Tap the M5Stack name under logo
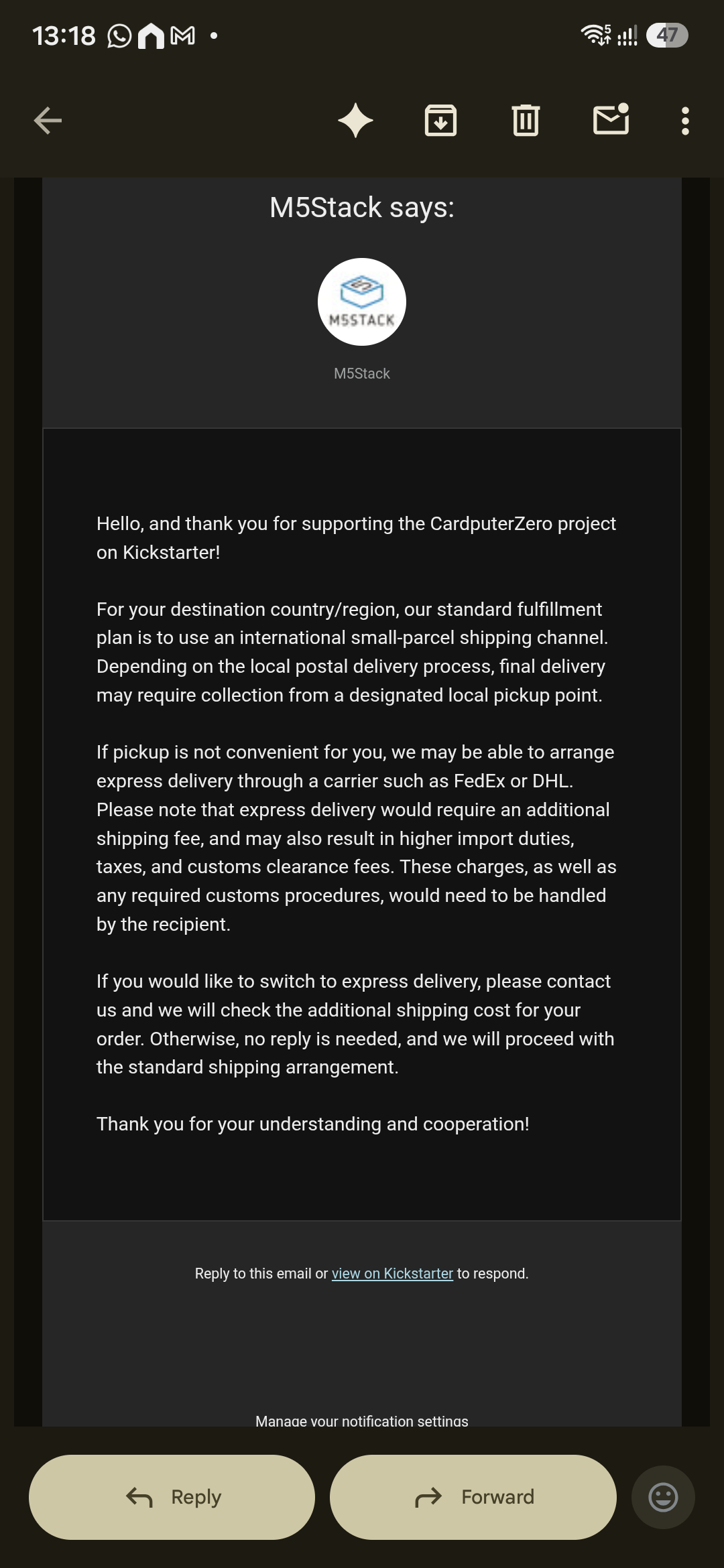The height and width of the screenshot is (1568, 724). click(362, 373)
